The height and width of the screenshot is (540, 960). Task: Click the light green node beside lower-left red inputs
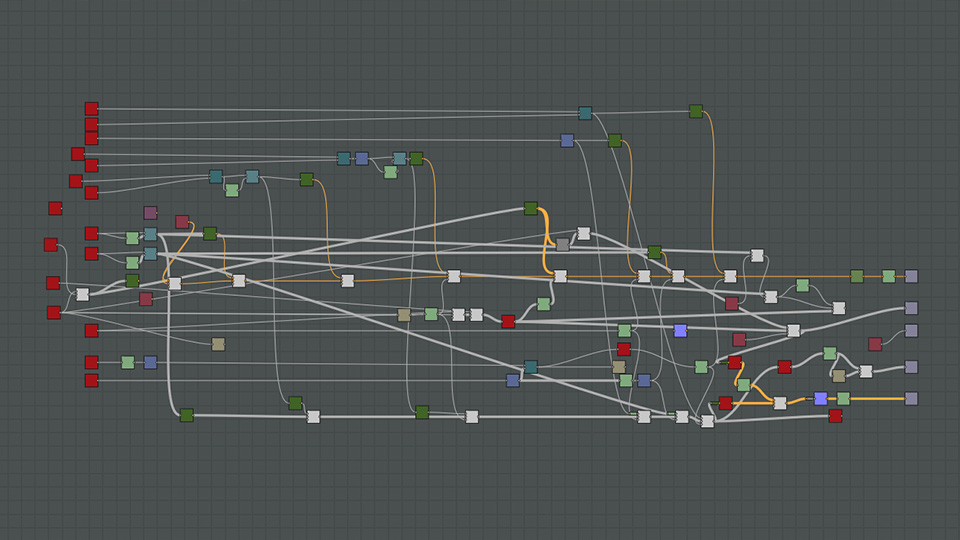[128, 362]
